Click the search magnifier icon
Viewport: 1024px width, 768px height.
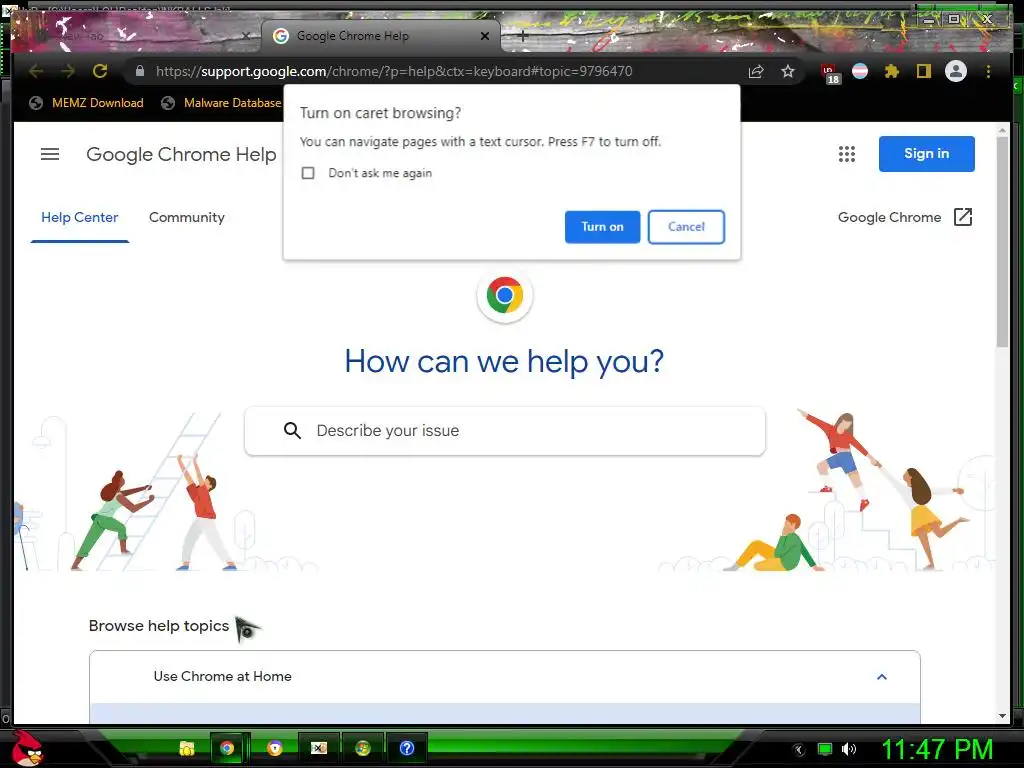click(293, 430)
